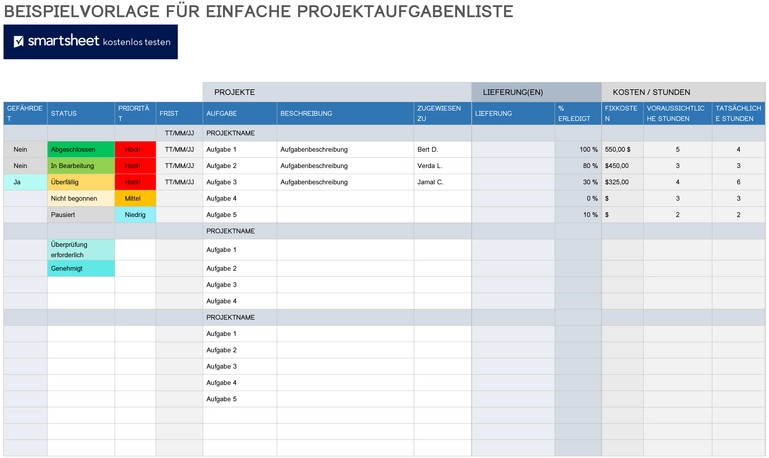Click the FRIST column header

(x=179, y=113)
